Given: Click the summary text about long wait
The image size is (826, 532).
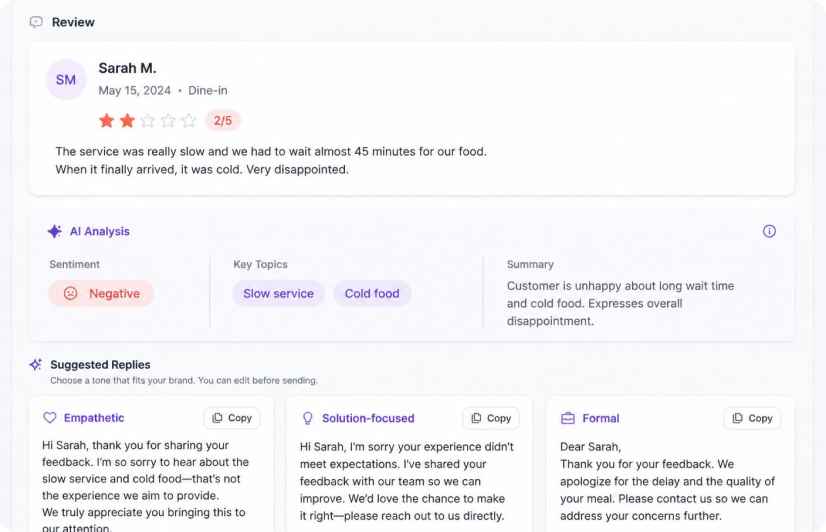Looking at the screenshot, I should (x=621, y=303).
